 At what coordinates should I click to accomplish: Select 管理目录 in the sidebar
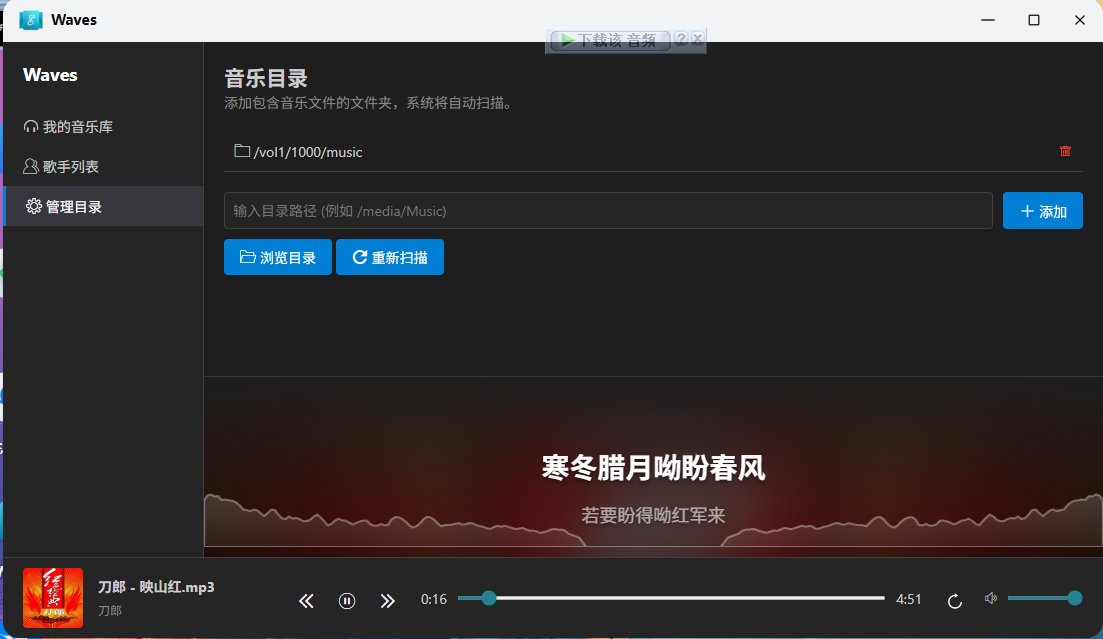pyautogui.click(x=103, y=206)
